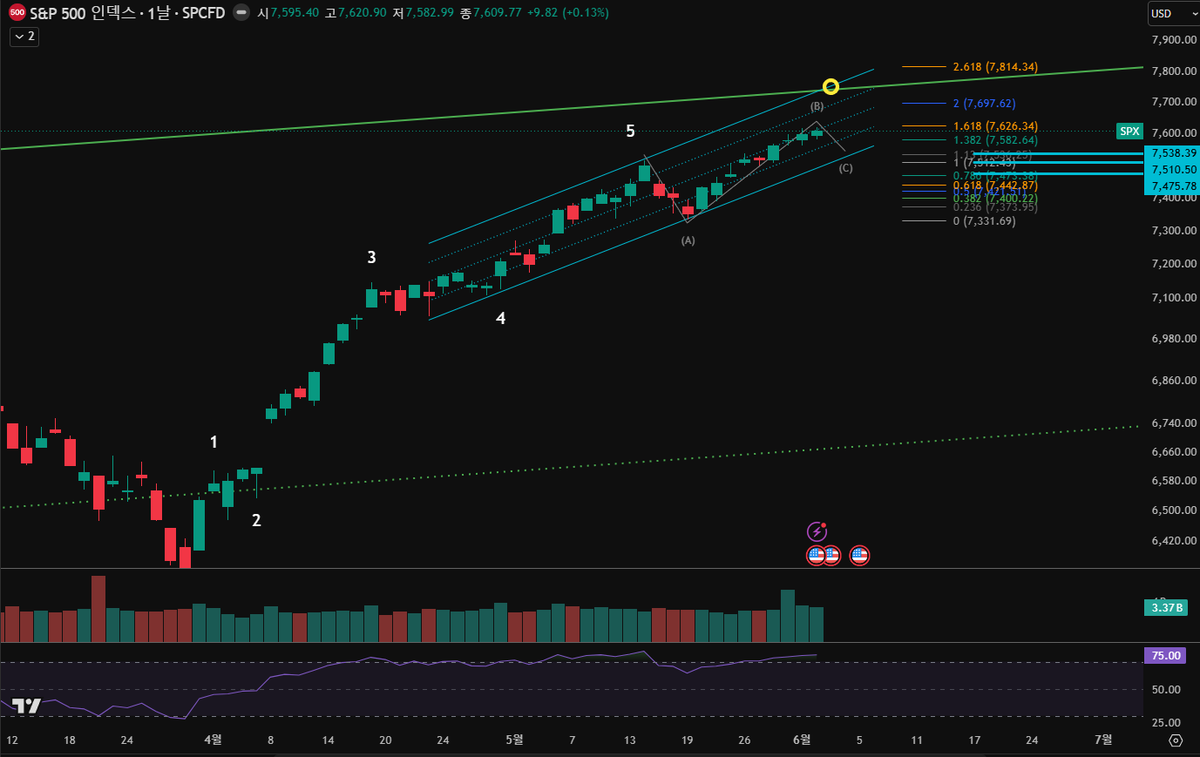Click the red S&P 500 symbol logo
1200x757 pixels.
pyautogui.click(x=17, y=13)
